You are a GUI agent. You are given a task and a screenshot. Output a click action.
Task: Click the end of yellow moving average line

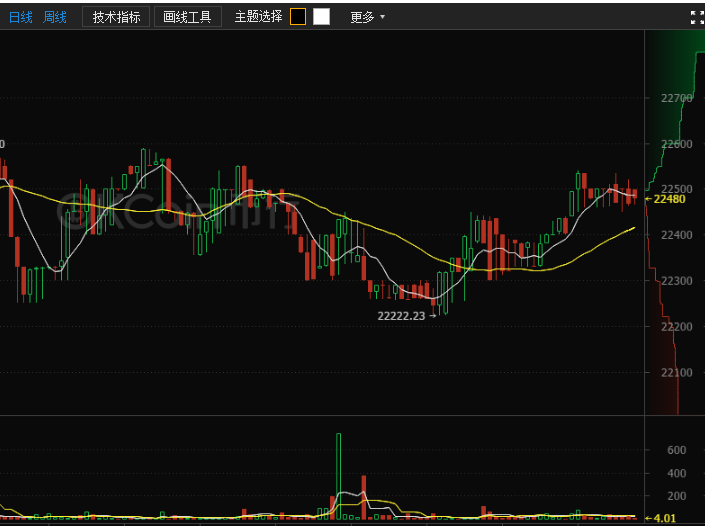[634, 228]
